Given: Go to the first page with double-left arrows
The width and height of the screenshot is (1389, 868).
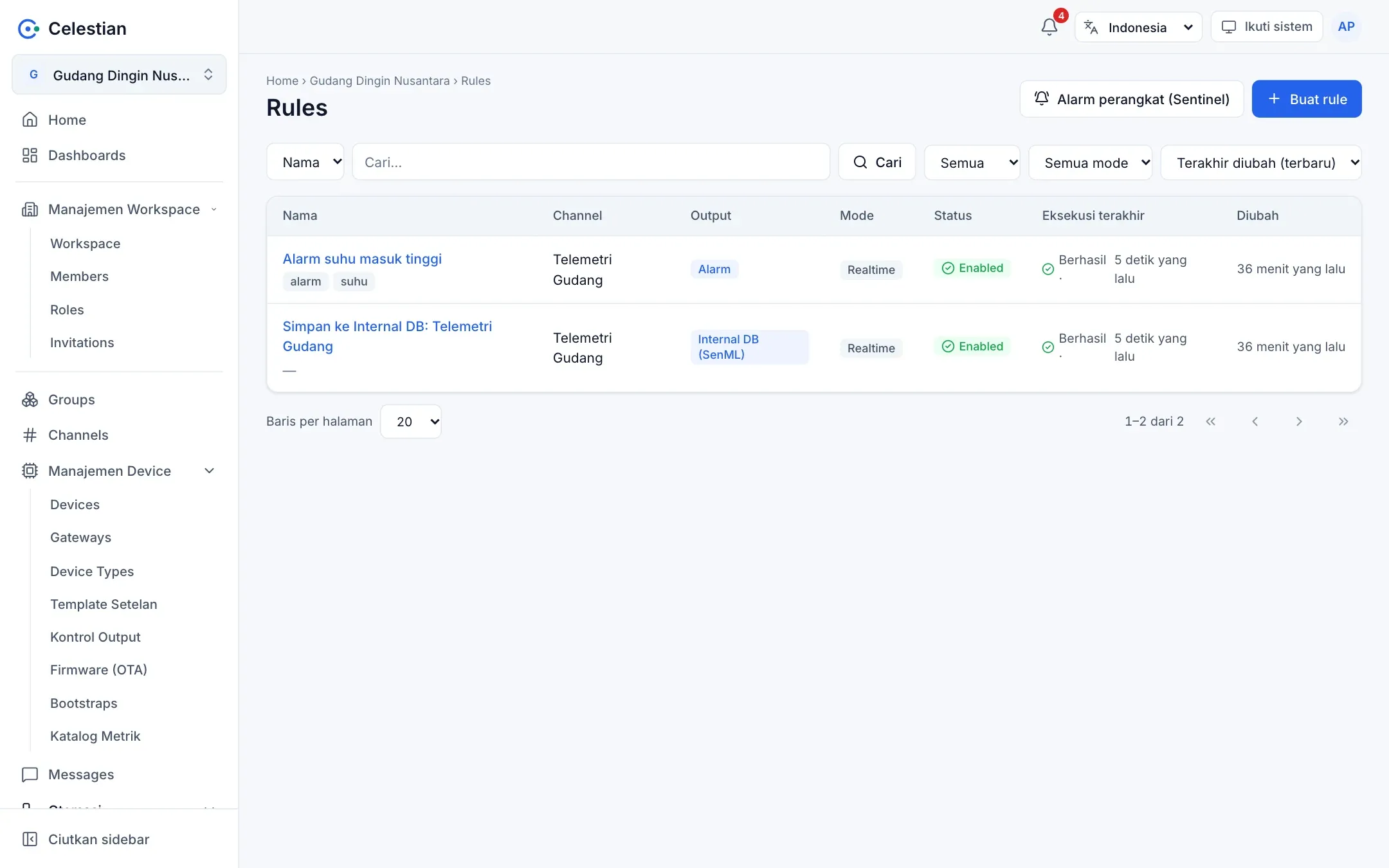Looking at the screenshot, I should (1211, 421).
